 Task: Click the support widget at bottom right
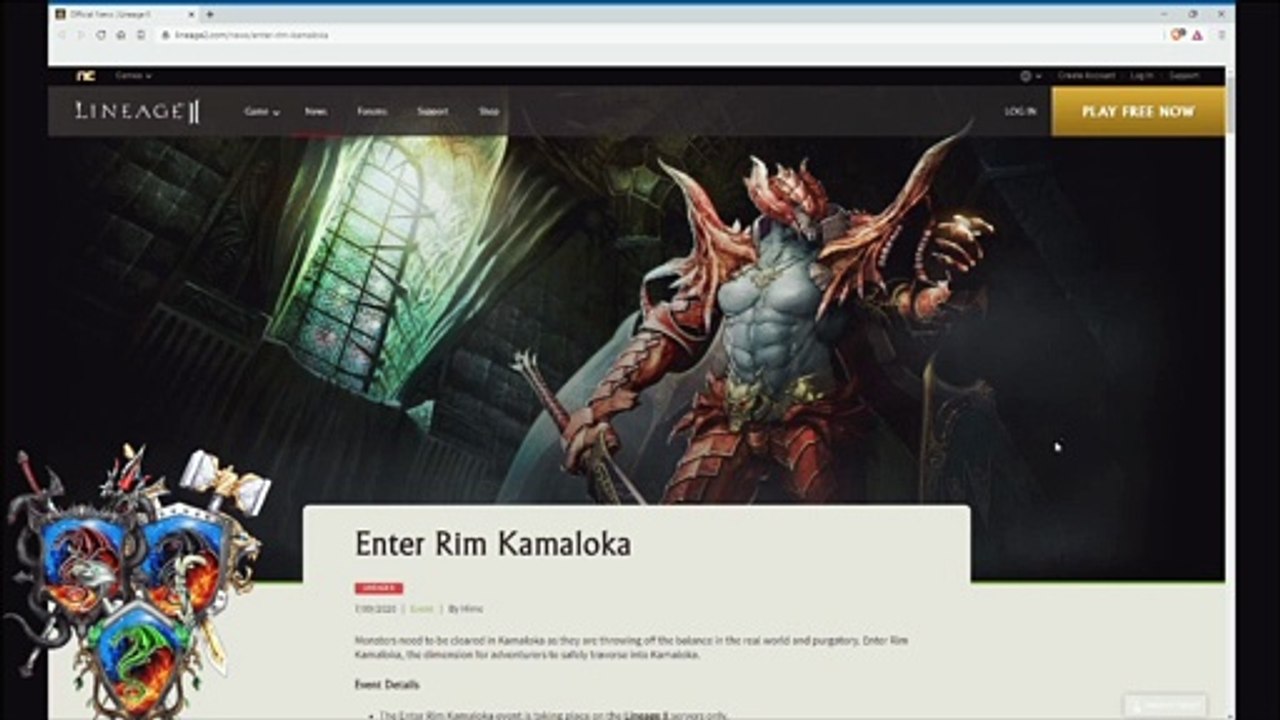coord(1165,705)
